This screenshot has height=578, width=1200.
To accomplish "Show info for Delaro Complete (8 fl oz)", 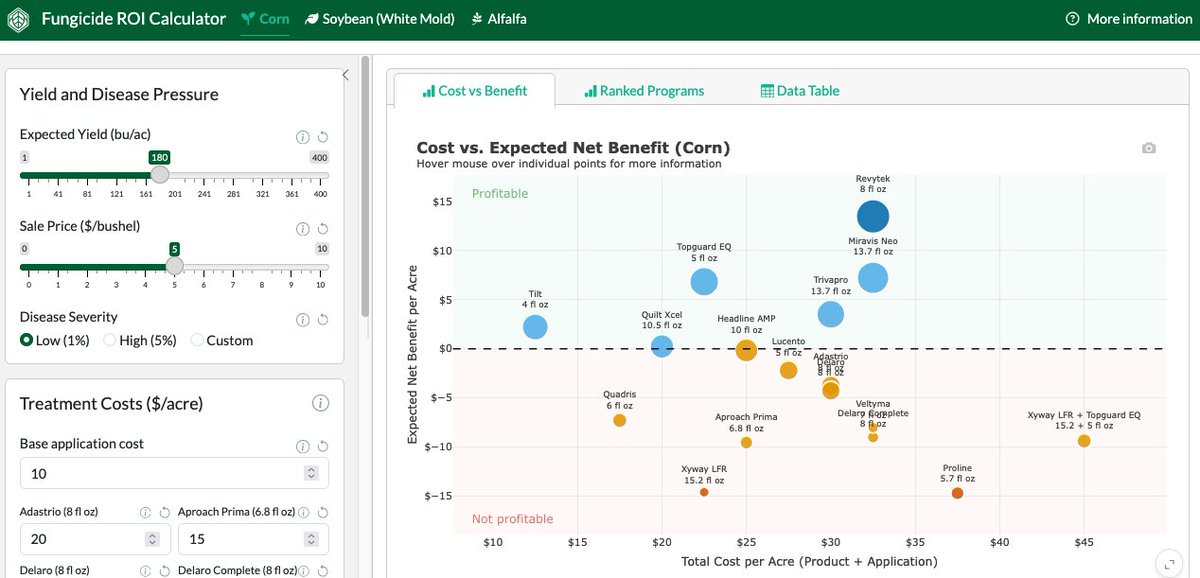I will [x=303, y=570].
